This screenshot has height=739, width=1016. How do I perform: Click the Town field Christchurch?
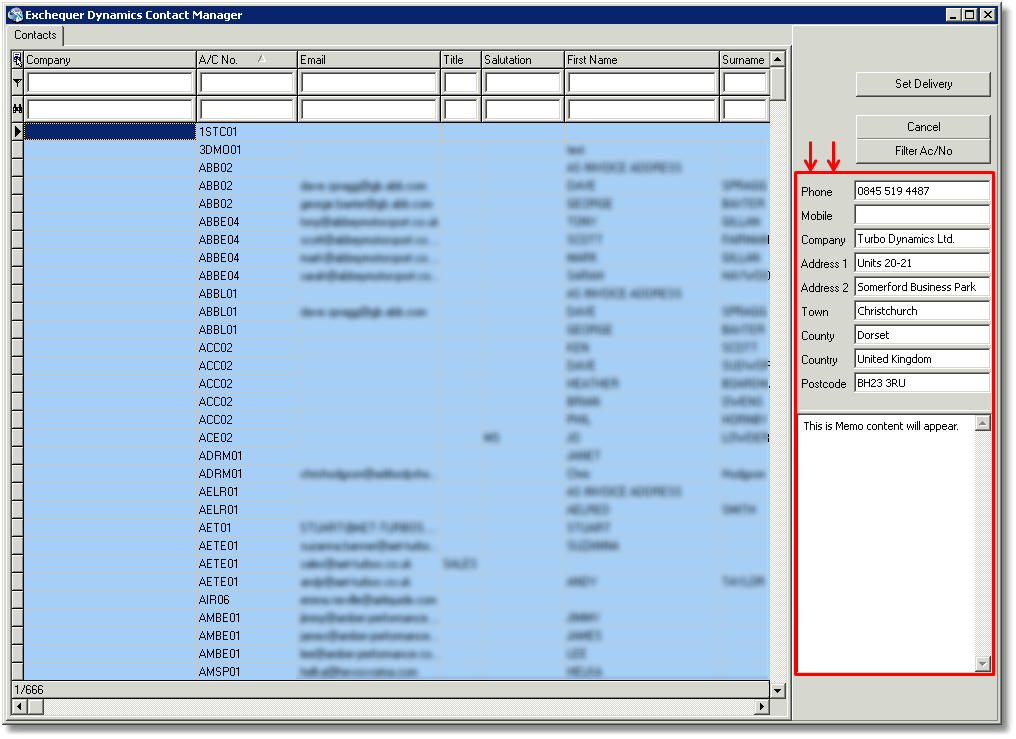tap(922, 311)
